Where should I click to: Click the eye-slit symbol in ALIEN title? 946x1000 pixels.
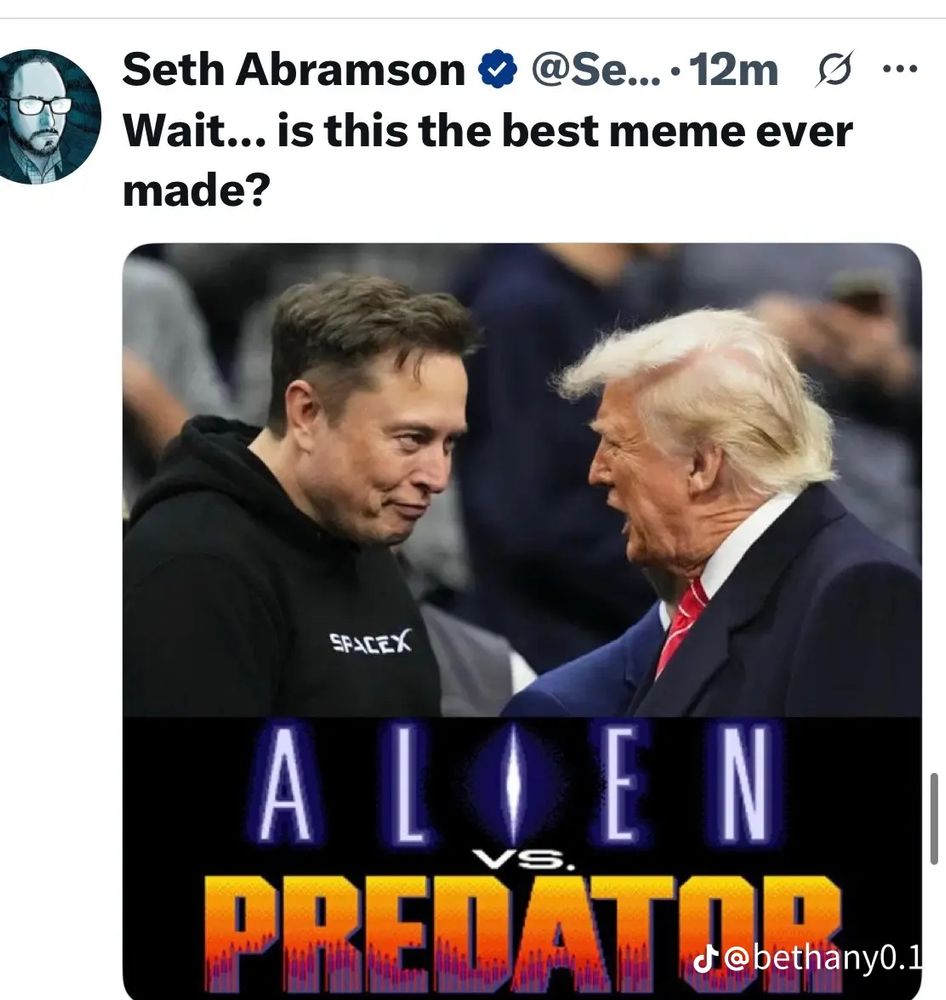coord(513,785)
